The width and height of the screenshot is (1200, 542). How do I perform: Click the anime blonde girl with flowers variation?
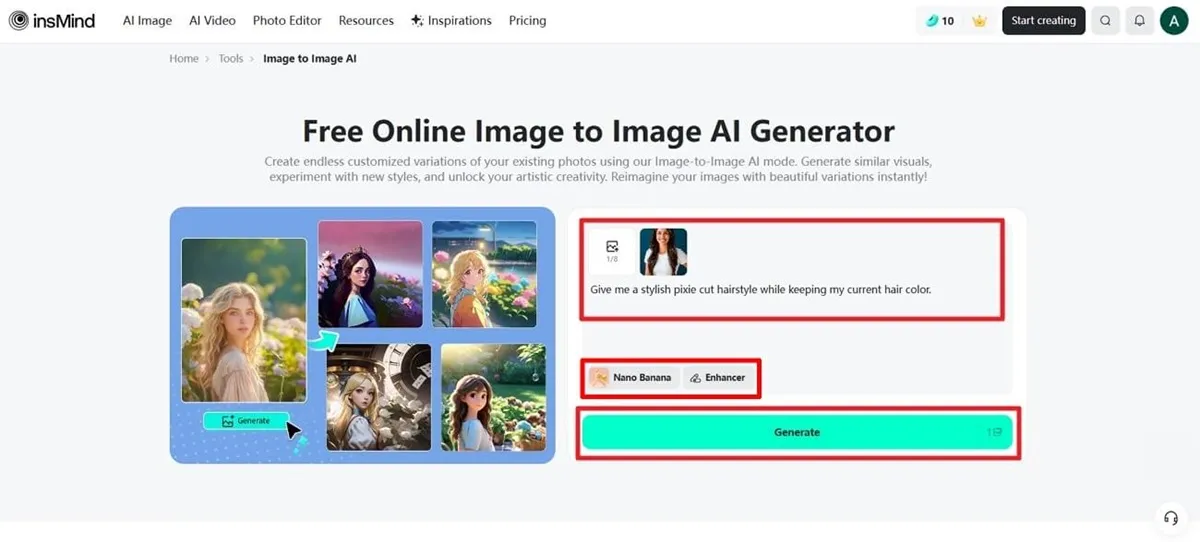point(484,275)
